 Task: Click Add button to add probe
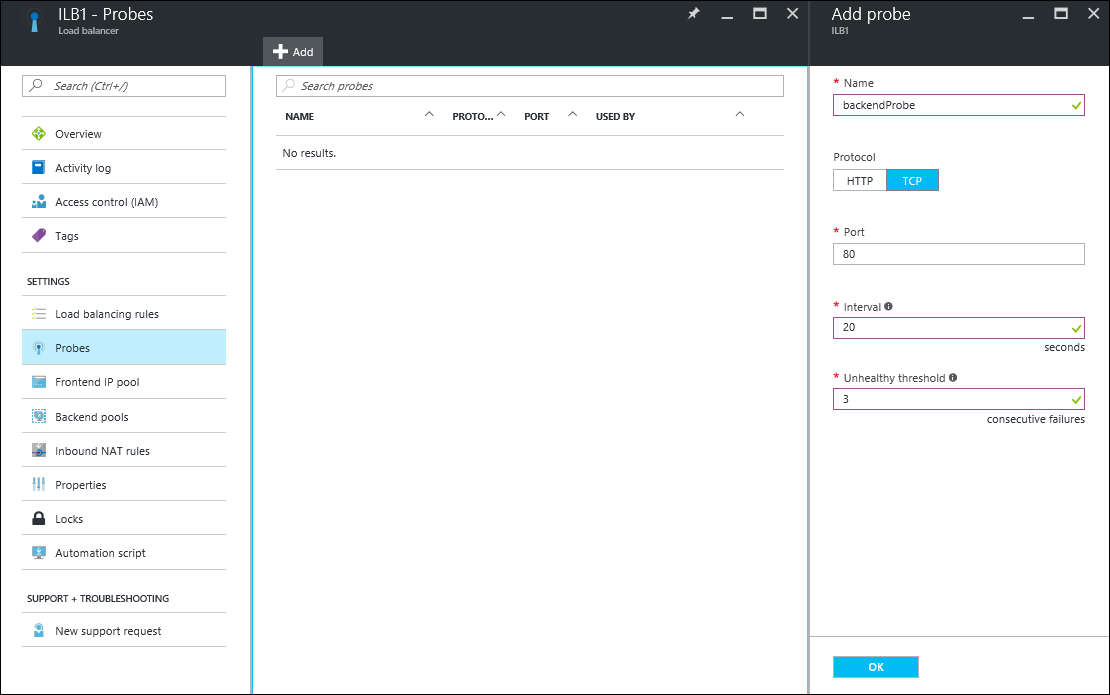tap(293, 52)
